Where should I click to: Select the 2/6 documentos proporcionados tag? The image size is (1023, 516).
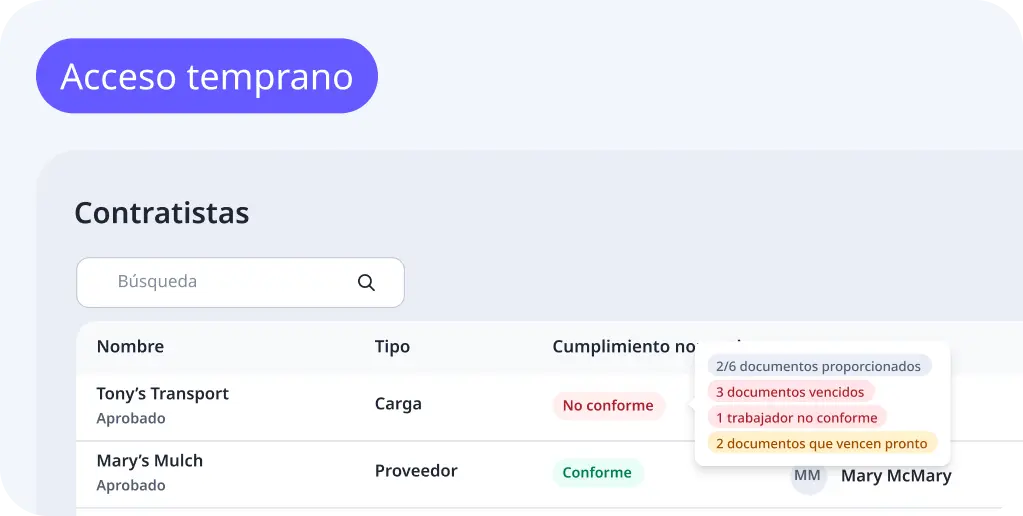pyautogui.click(x=818, y=366)
